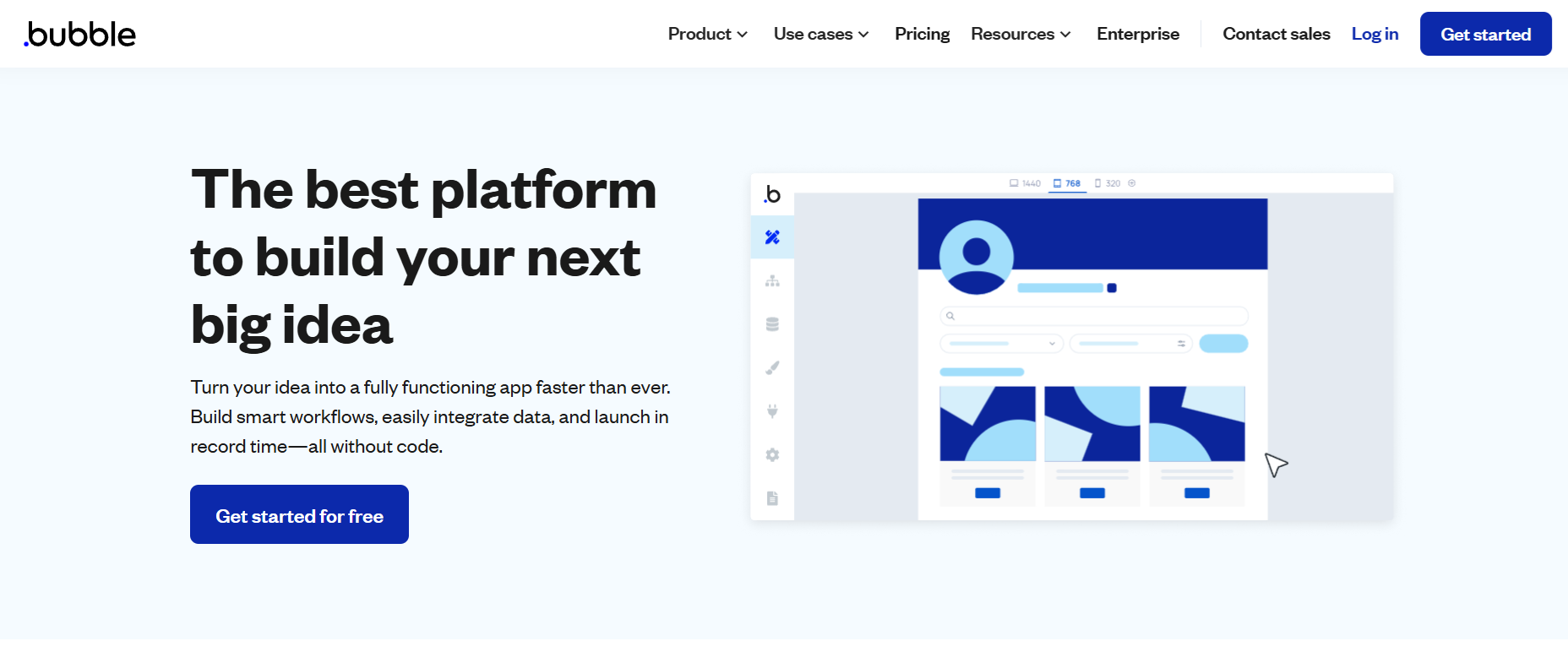Open the Enterprise page

tap(1138, 34)
